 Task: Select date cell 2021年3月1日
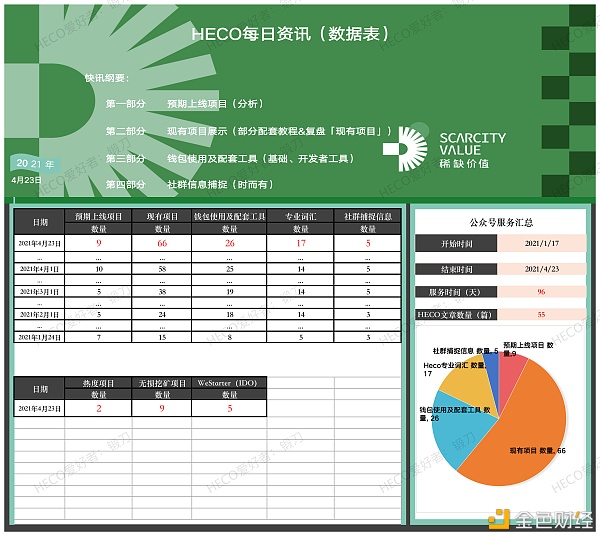(39, 292)
